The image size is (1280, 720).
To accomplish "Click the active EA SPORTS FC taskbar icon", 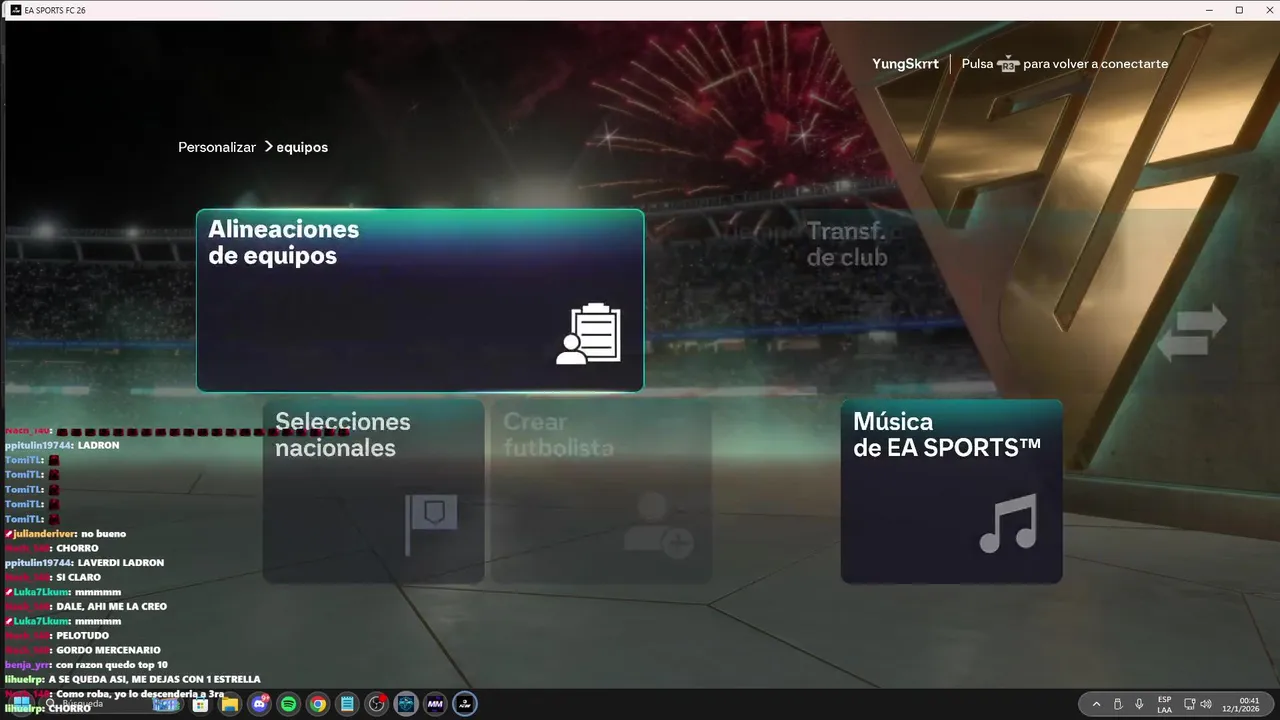I will [464, 704].
